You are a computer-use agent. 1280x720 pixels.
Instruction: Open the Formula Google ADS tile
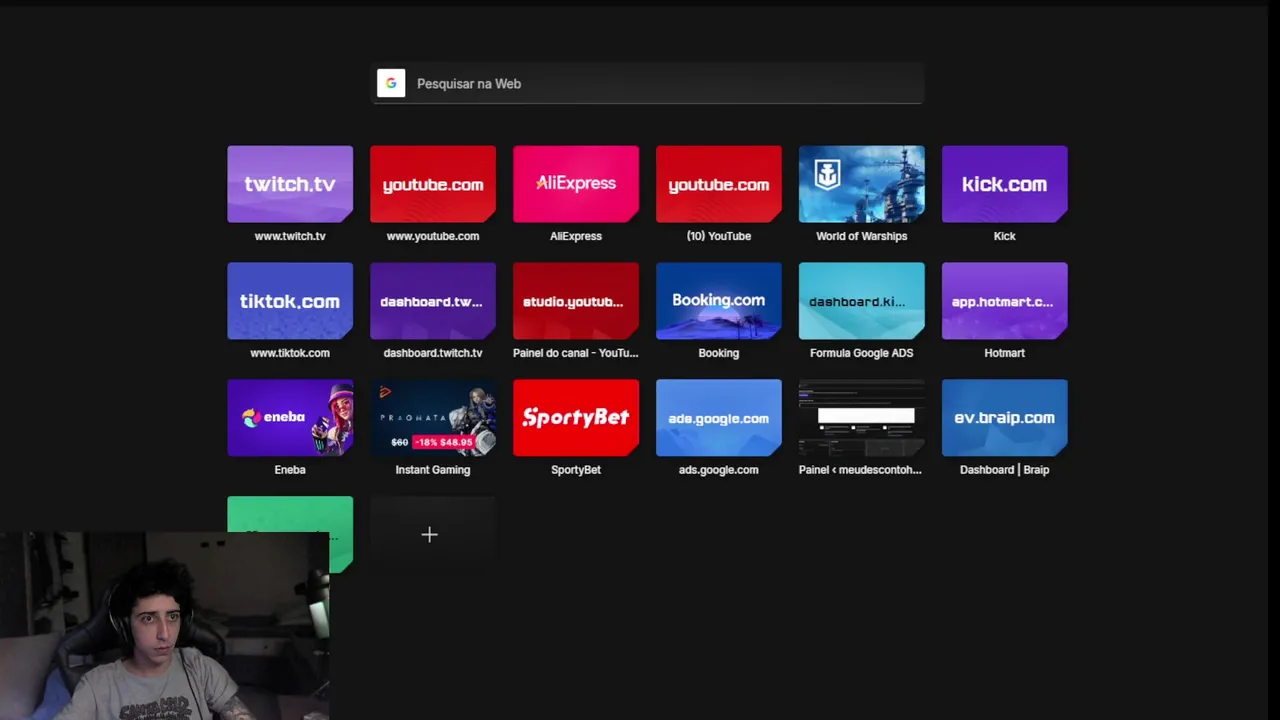862,301
